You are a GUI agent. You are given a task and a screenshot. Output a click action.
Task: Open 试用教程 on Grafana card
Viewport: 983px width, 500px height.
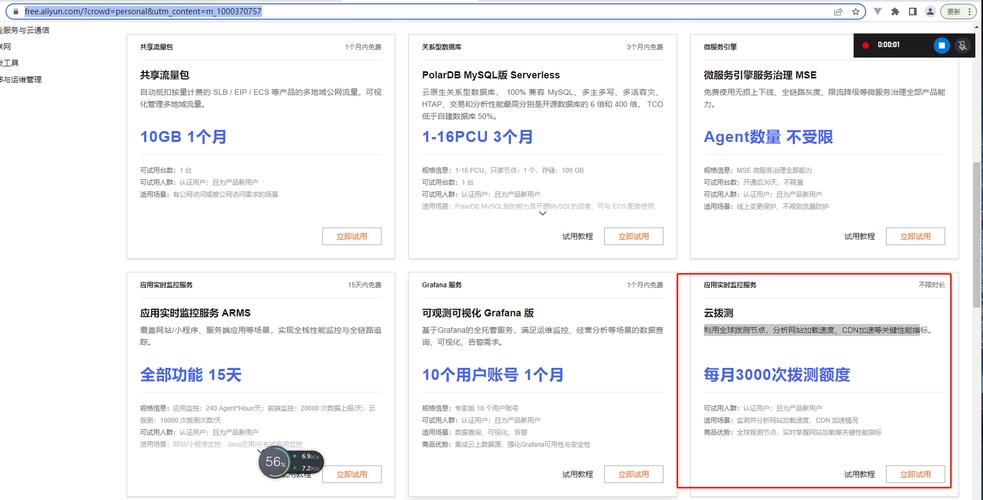coord(577,474)
